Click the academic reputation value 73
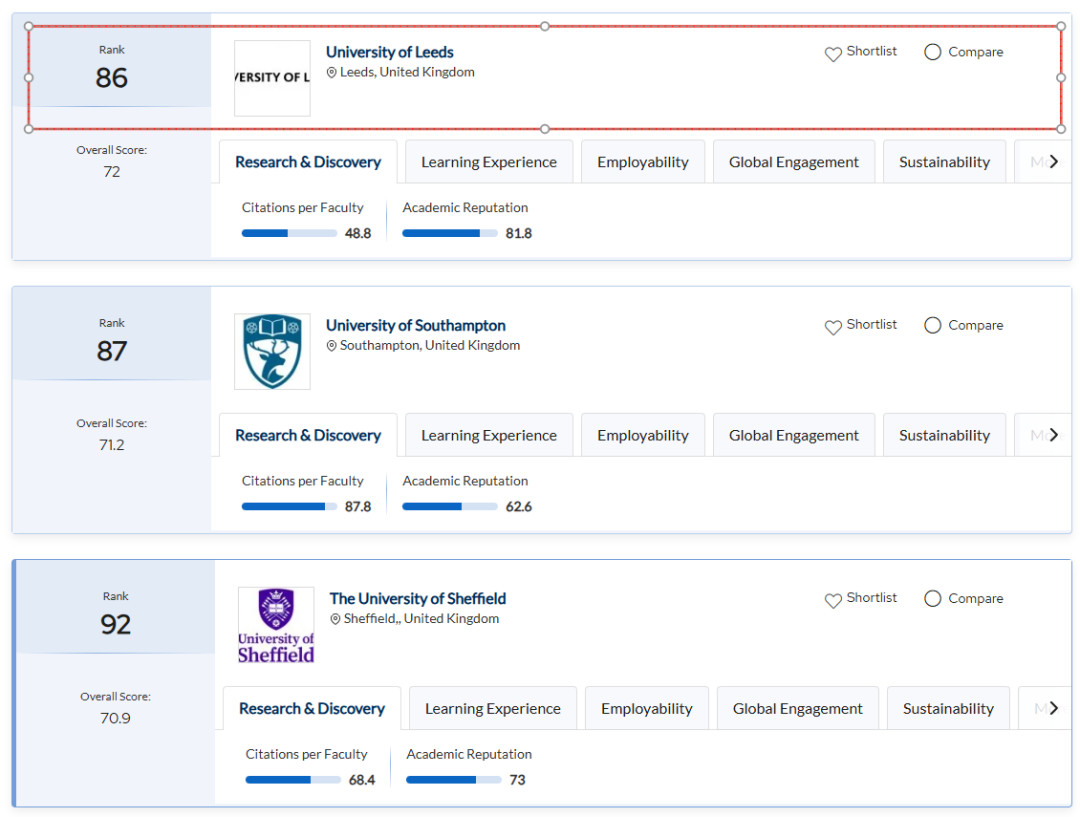1080x817 pixels. click(517, 780)
